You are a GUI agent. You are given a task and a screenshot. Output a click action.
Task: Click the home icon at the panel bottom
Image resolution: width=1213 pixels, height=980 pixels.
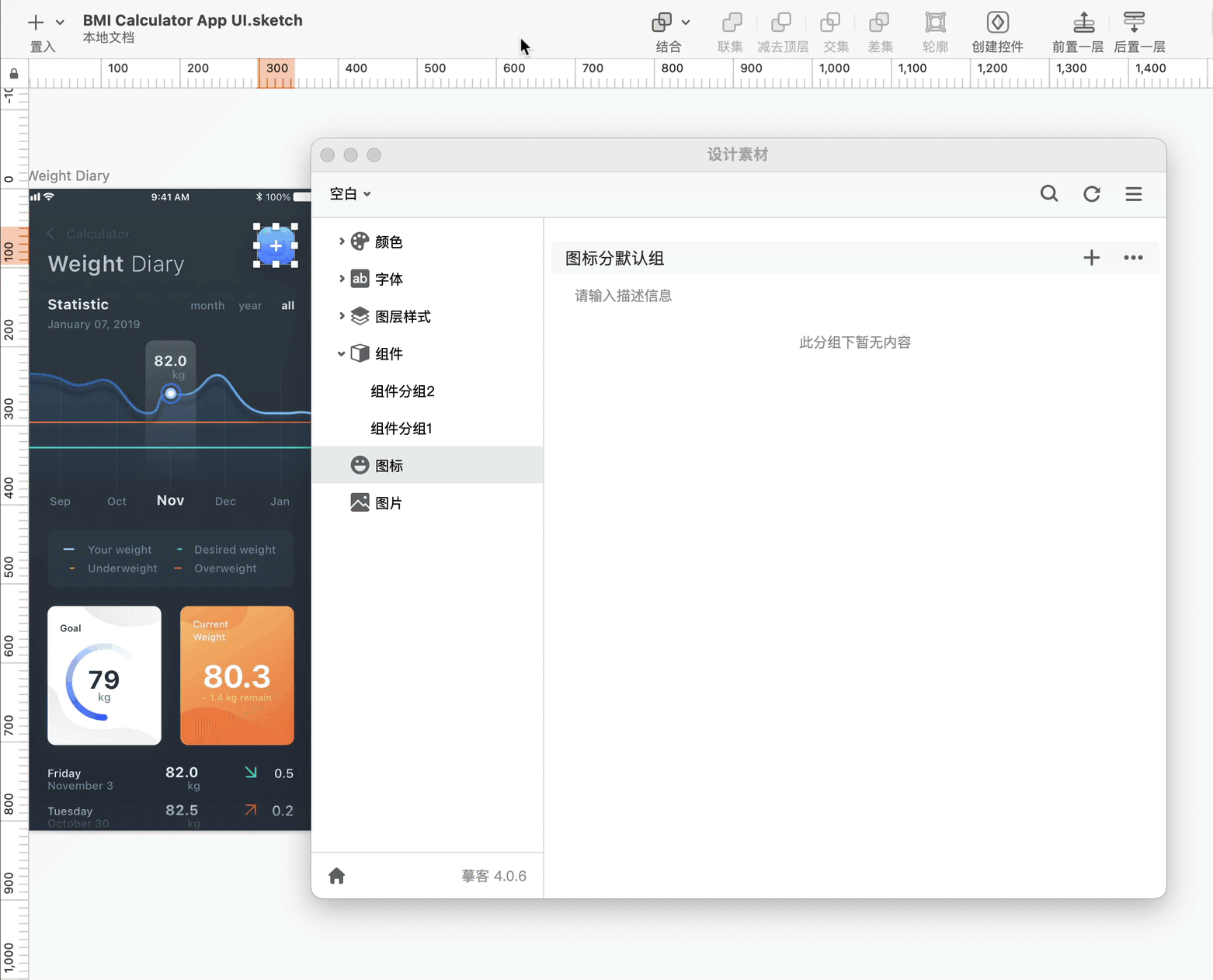point(336,876)
